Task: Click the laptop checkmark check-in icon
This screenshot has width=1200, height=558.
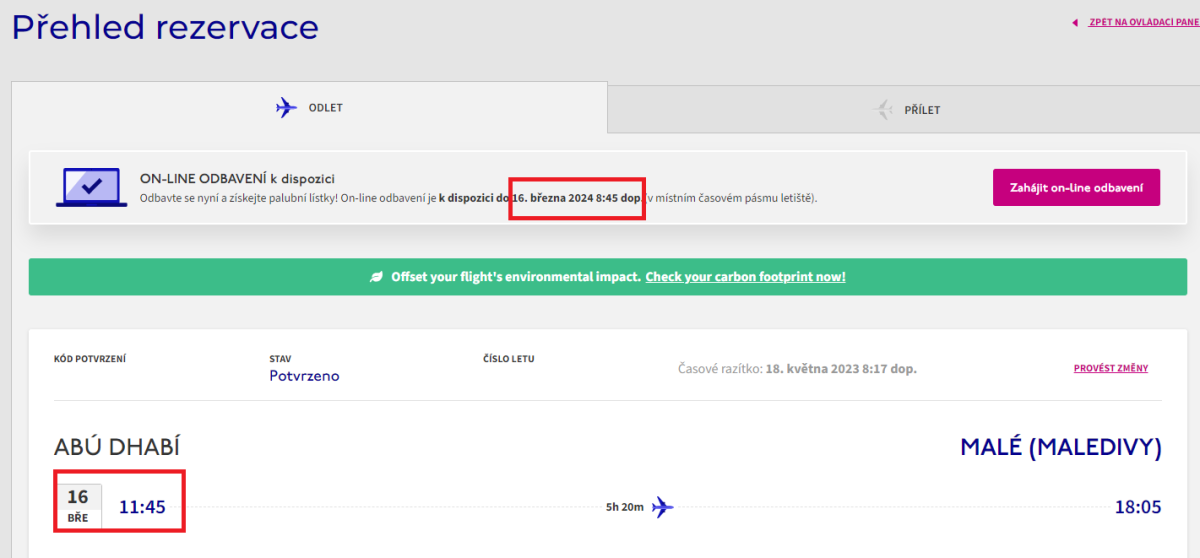Action: (91, 187)
